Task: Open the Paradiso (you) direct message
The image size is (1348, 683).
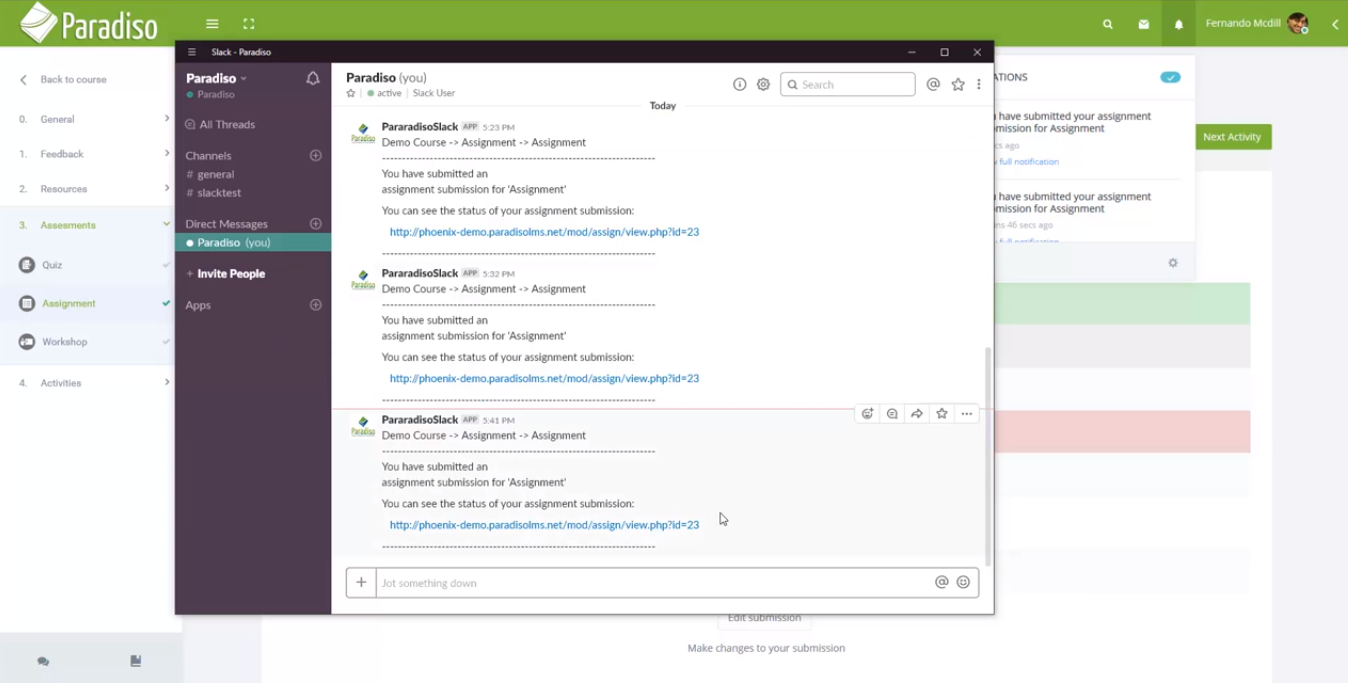Action: point(253,242)
